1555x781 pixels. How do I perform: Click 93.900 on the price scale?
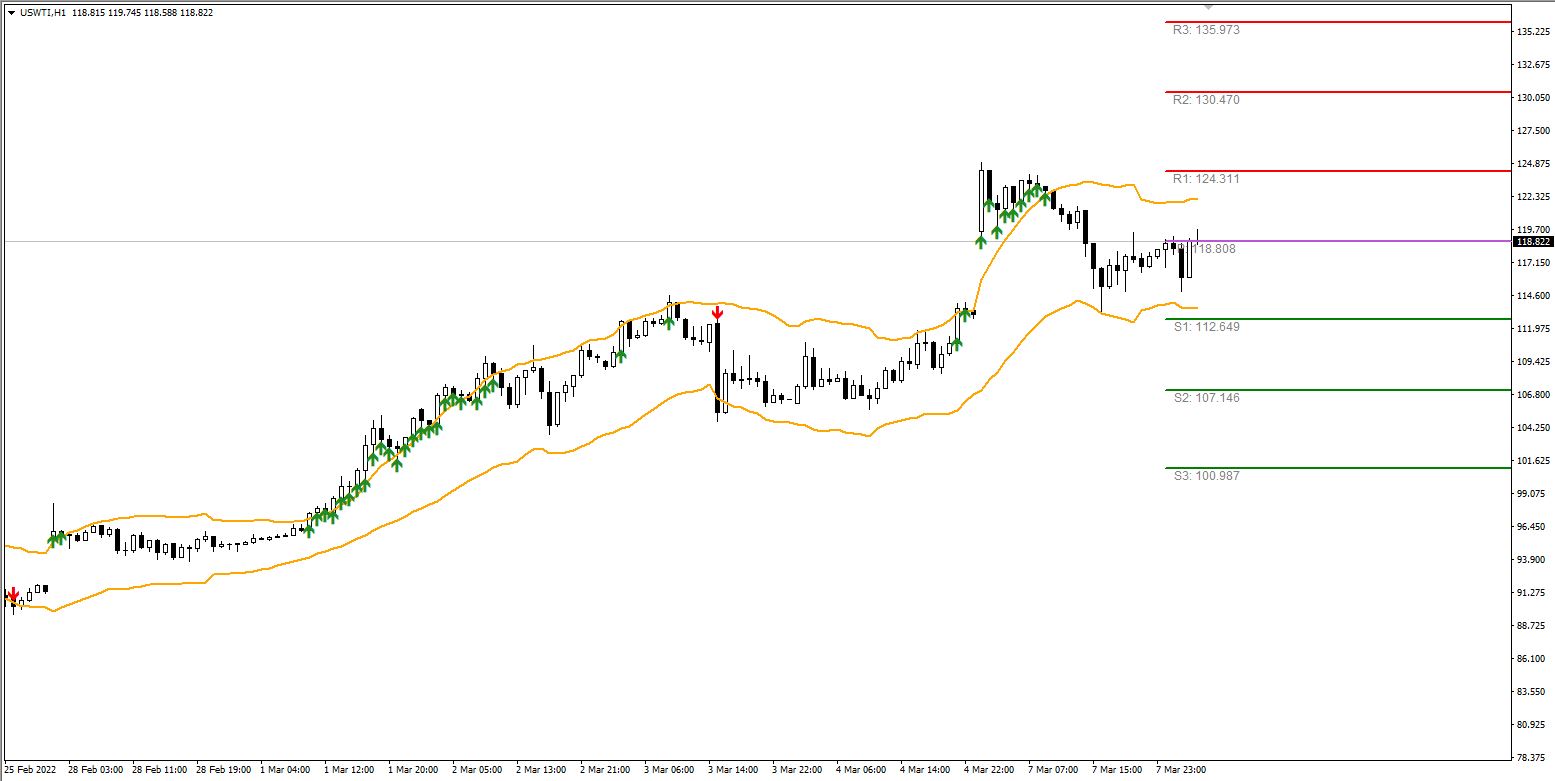[1533, 560]
